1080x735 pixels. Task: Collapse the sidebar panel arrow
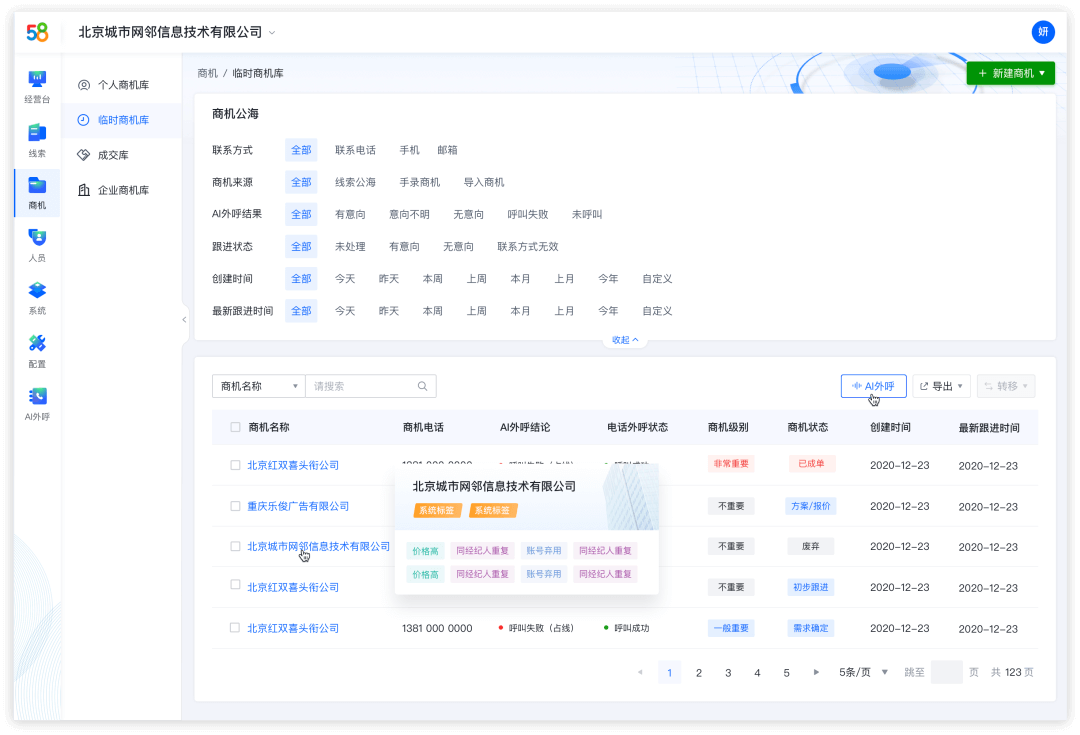[185, 319]
